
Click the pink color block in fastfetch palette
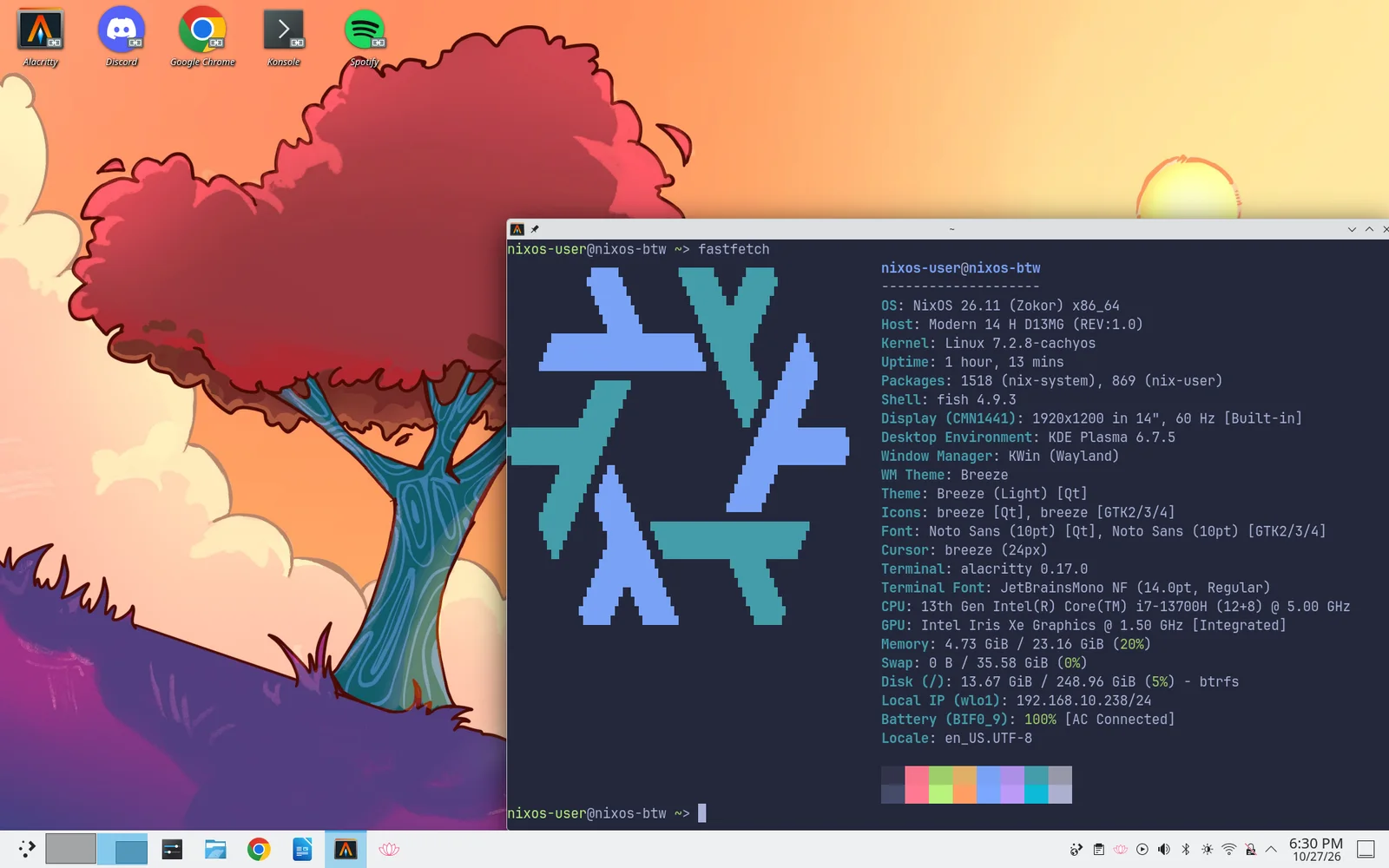pyautogui.click(x=917, y=785)
